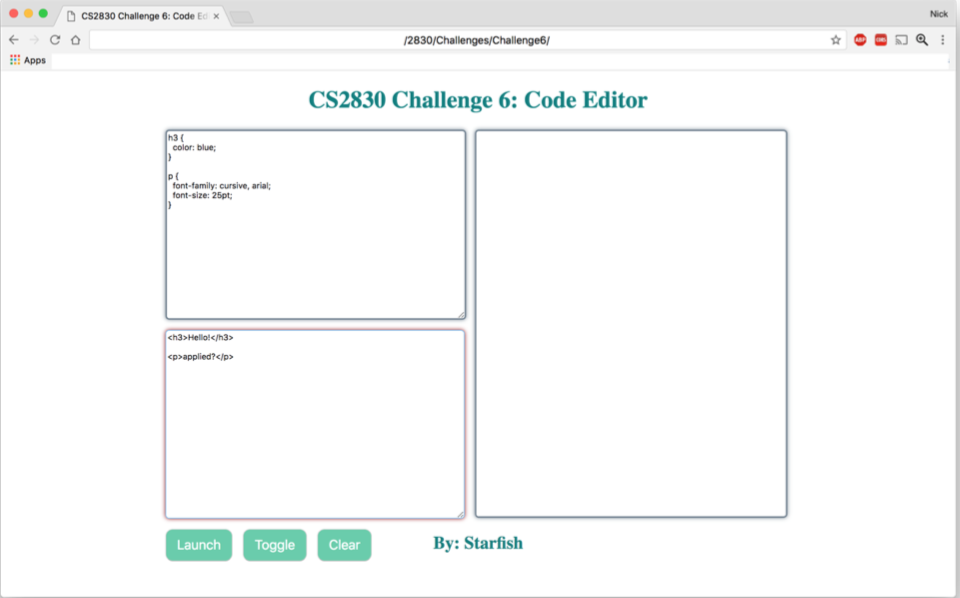Screen dimensions: 960x598
Task: Close the CS2830 Challenge 6 tab
Action: [x=216, y=17]
